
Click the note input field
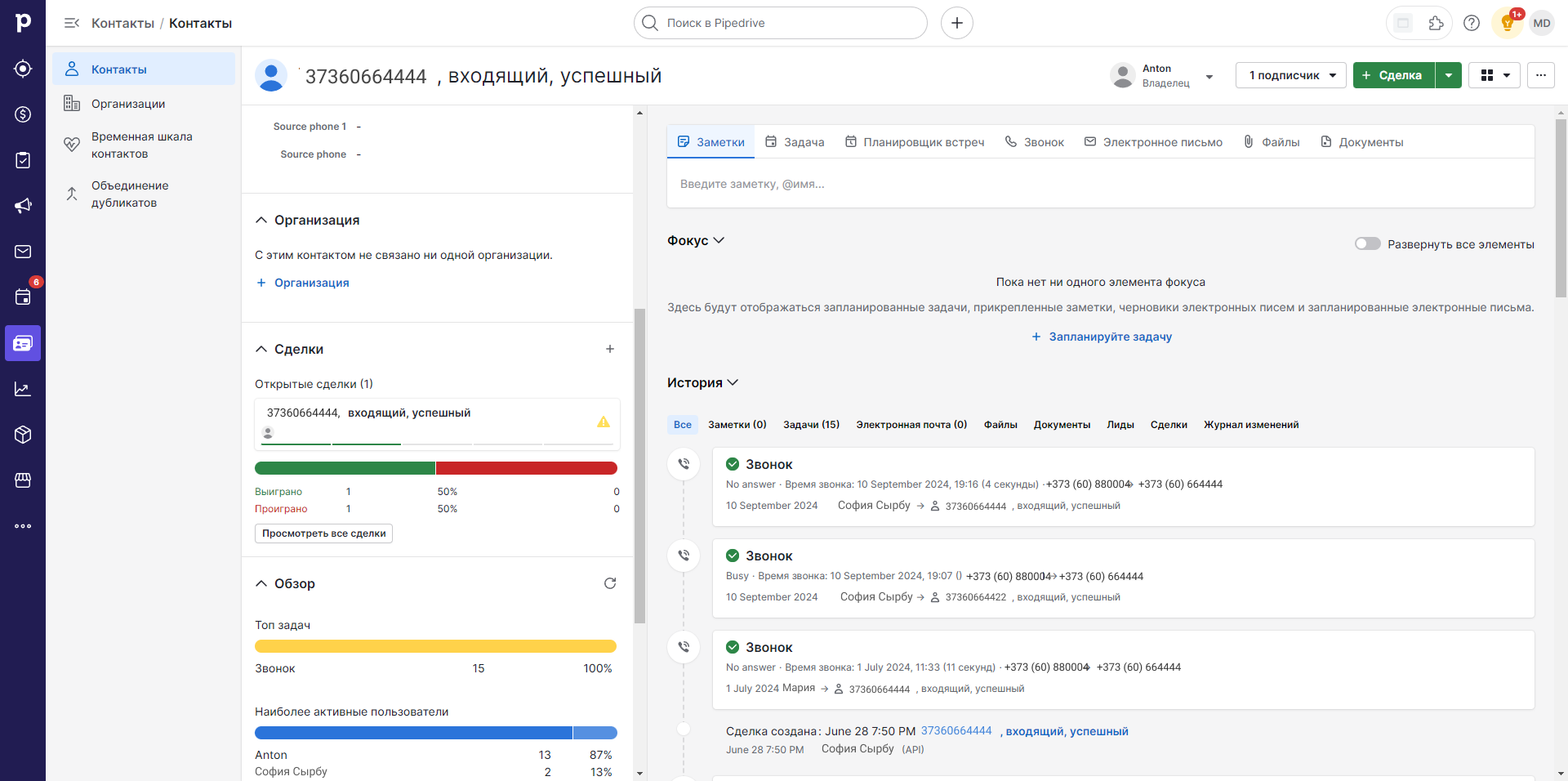(x=1100, y=184)
